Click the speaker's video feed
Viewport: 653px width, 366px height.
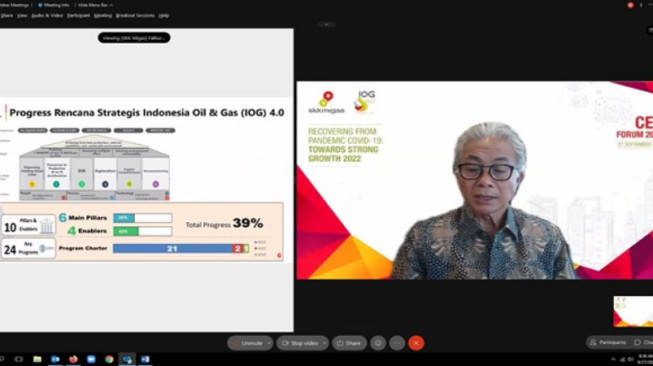pyautogui.click(x=475, y=180)
